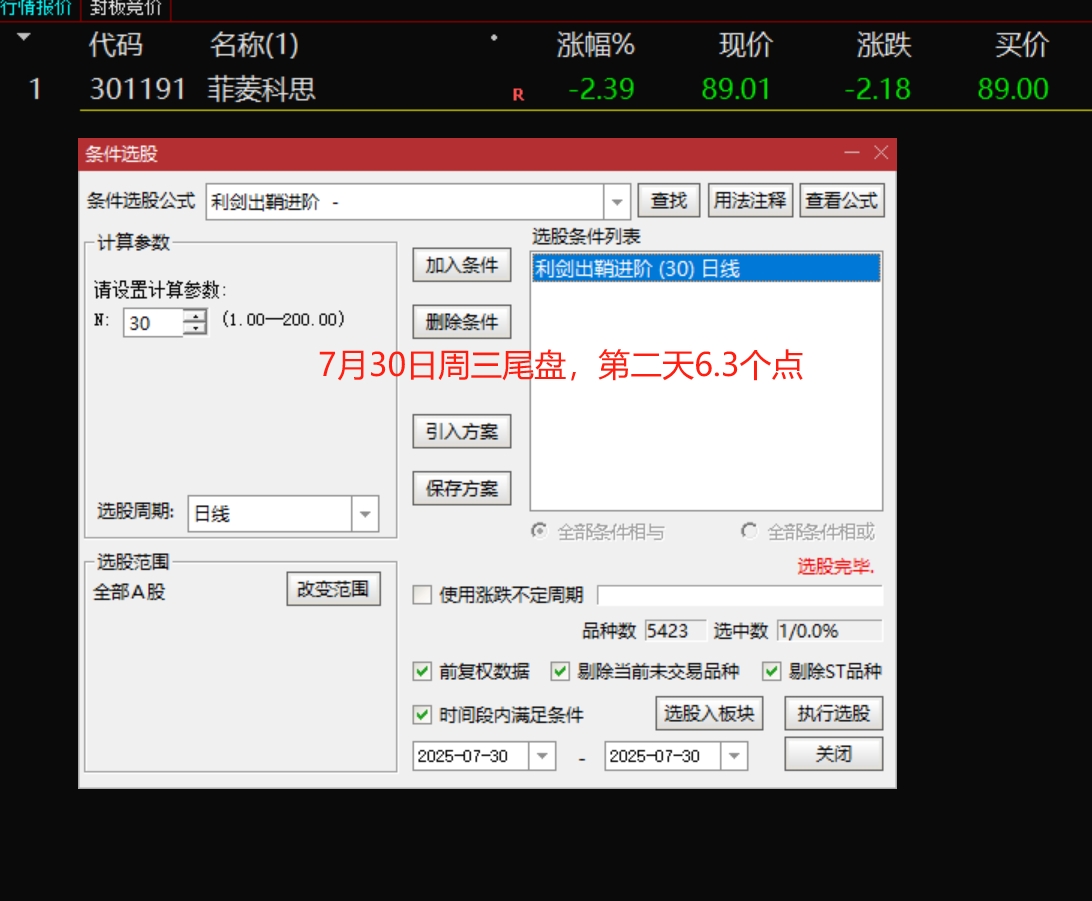Toggle 时间段内满足条件 checkbox
Viewport: 1092px width, 901px height.
[422, 714]
